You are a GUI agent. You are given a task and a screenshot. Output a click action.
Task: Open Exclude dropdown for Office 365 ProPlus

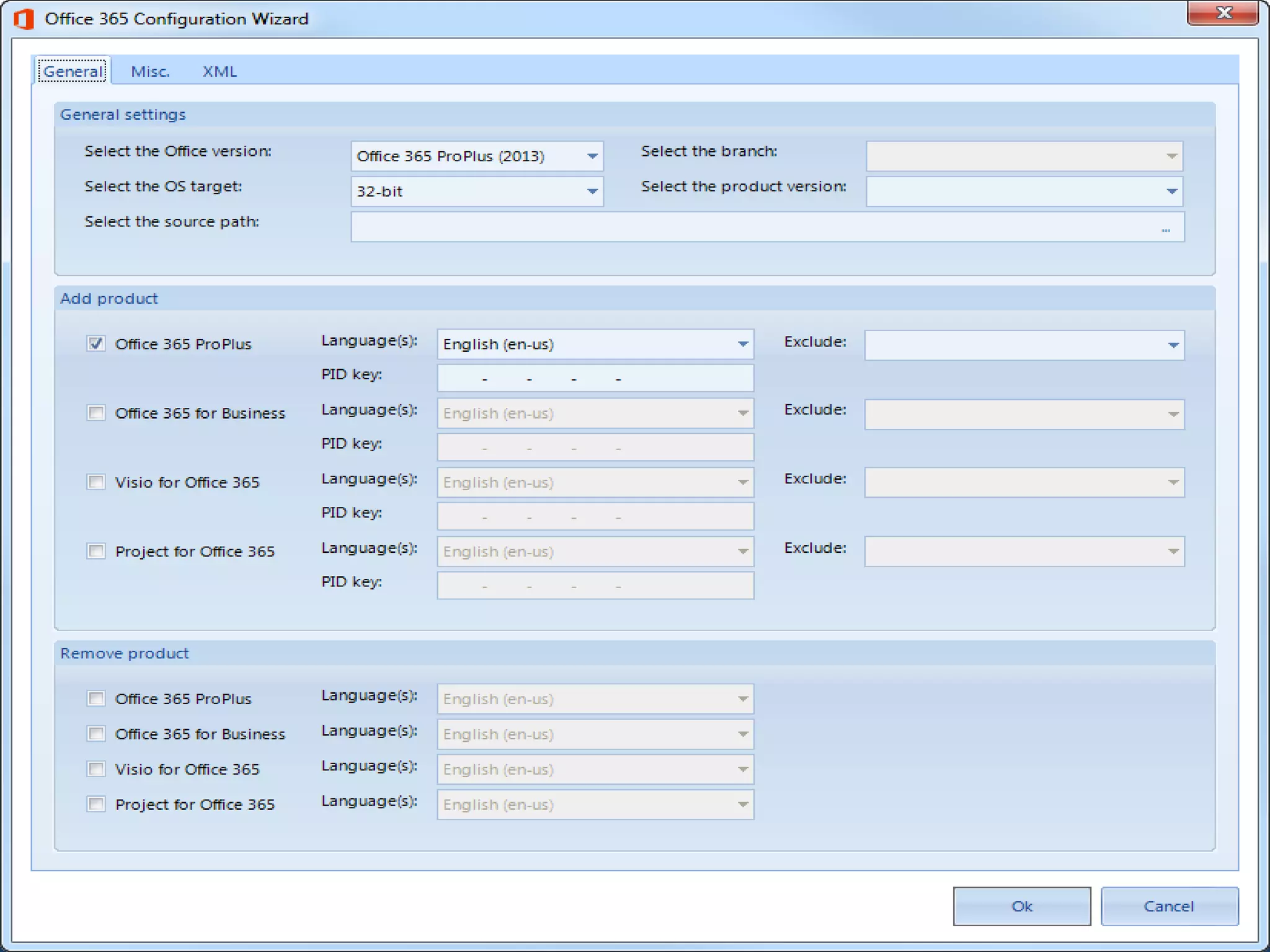click(1024, 345)
